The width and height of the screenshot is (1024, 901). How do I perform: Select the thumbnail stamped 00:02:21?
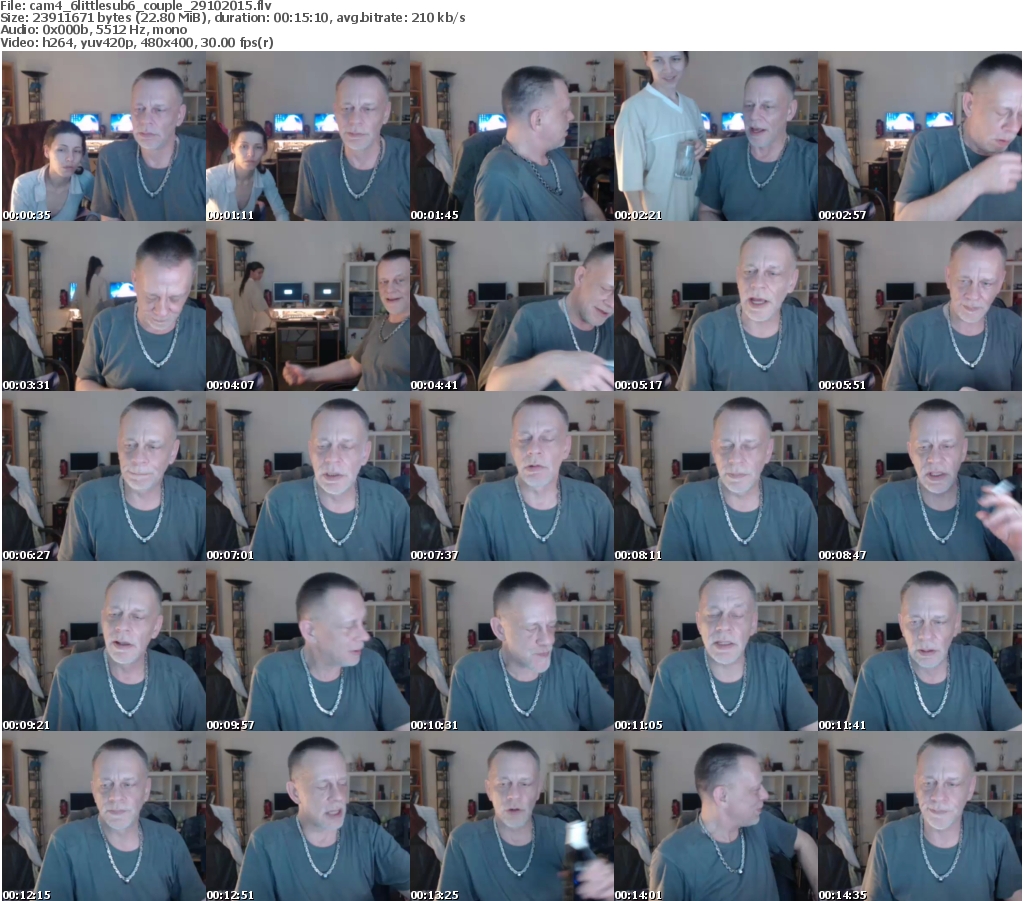[x=716, y=136]
